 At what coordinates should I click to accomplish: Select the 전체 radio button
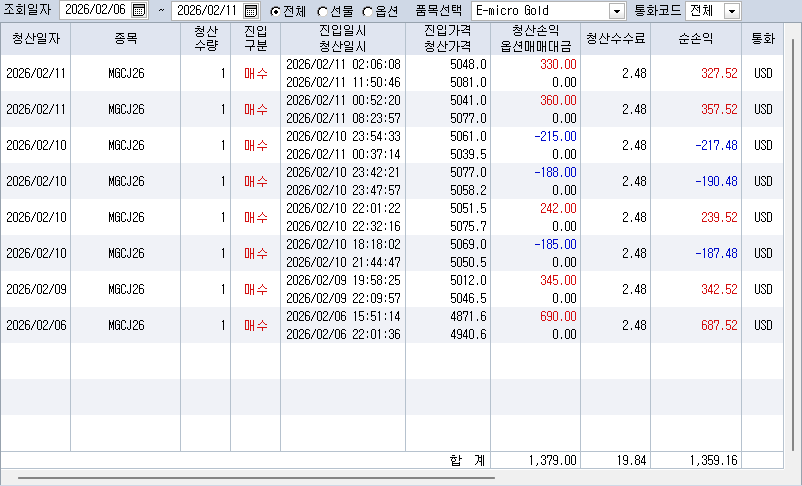point(276,11)
